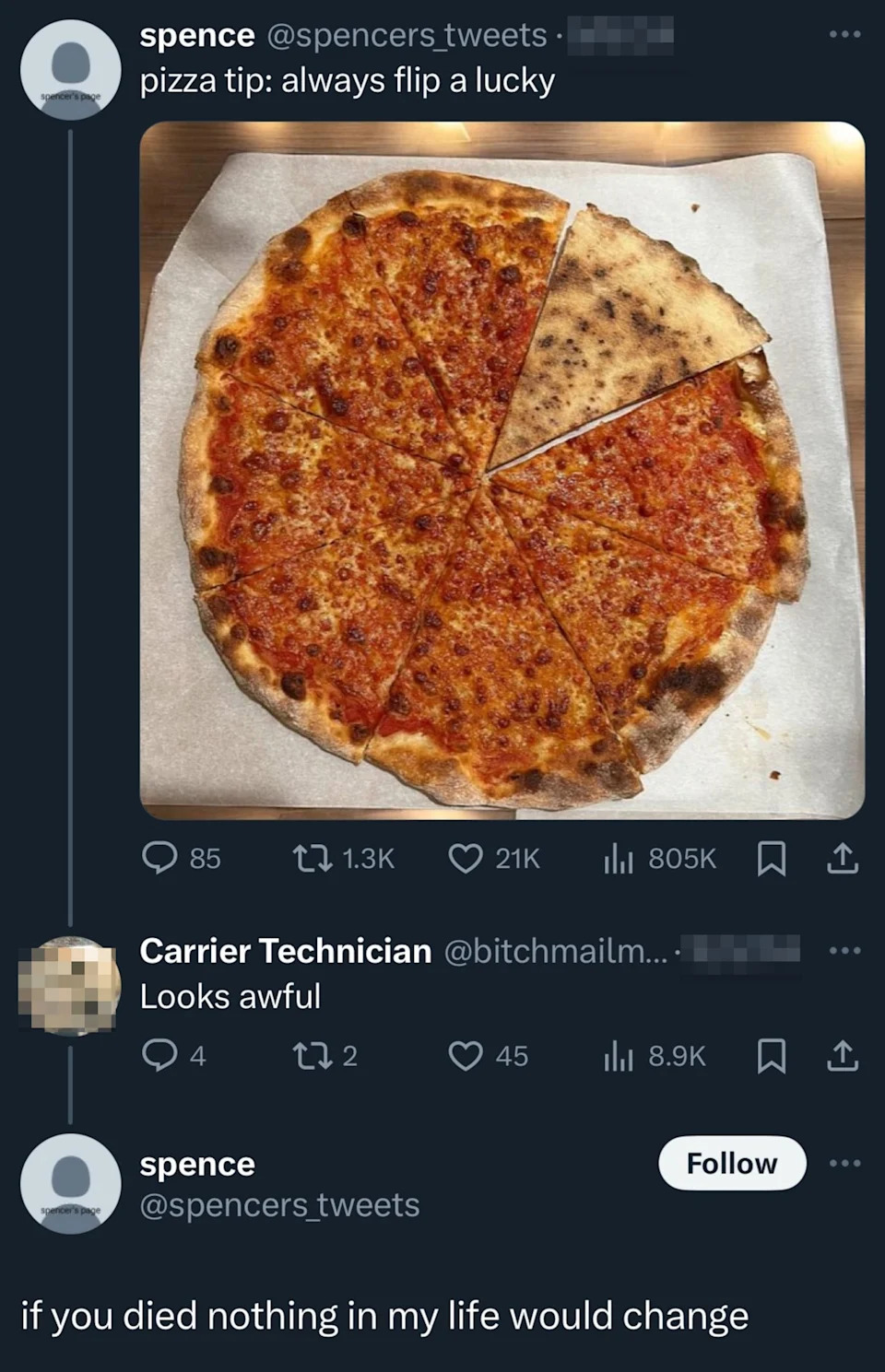Screen dimensions: 885x1372
Task: Bookmark the pizza tip tweet
Action: pyautogui.click(x=771, y=859)
